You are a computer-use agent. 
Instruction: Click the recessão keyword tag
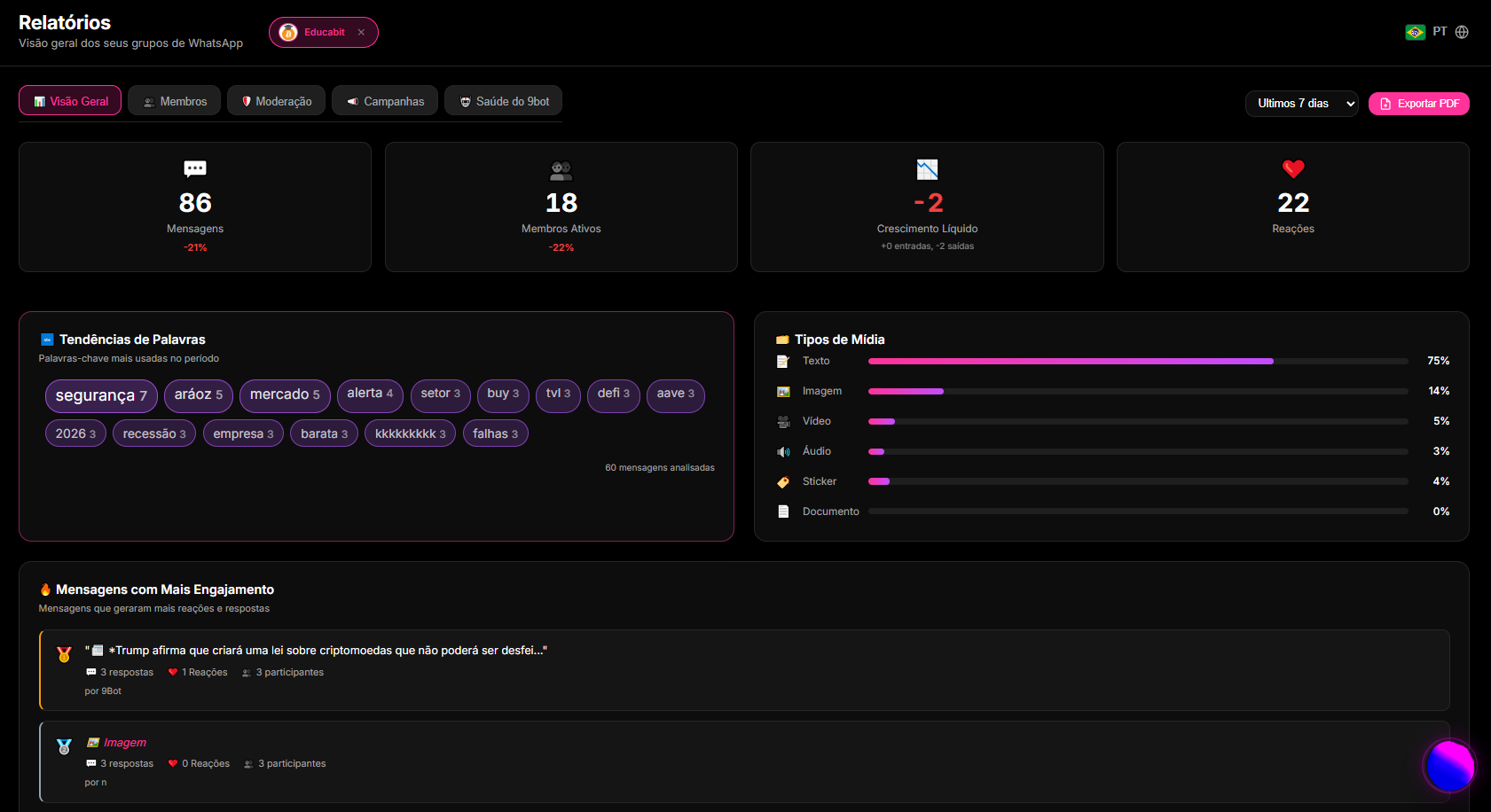(154, 433)
